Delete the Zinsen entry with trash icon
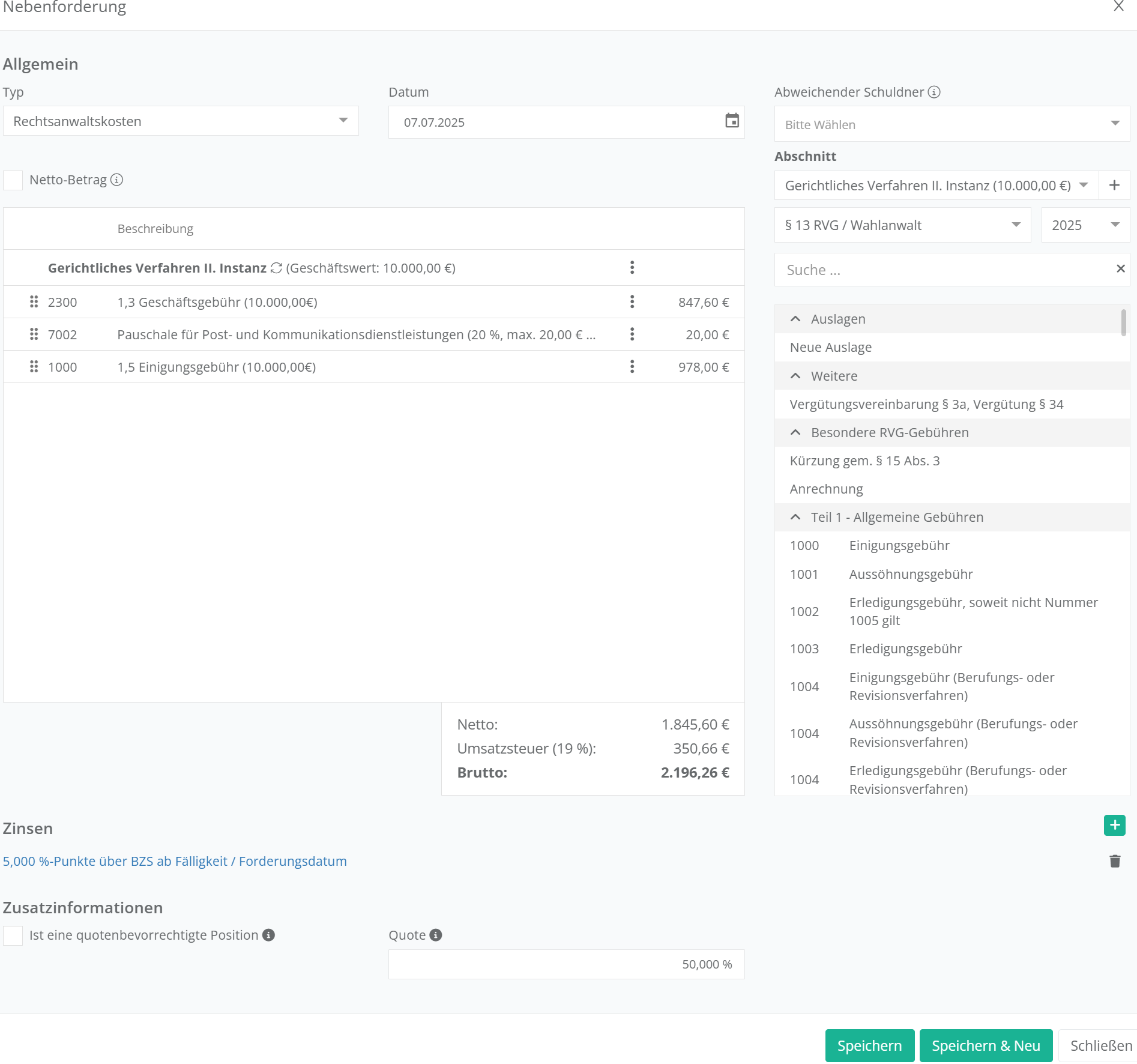 1115,862
